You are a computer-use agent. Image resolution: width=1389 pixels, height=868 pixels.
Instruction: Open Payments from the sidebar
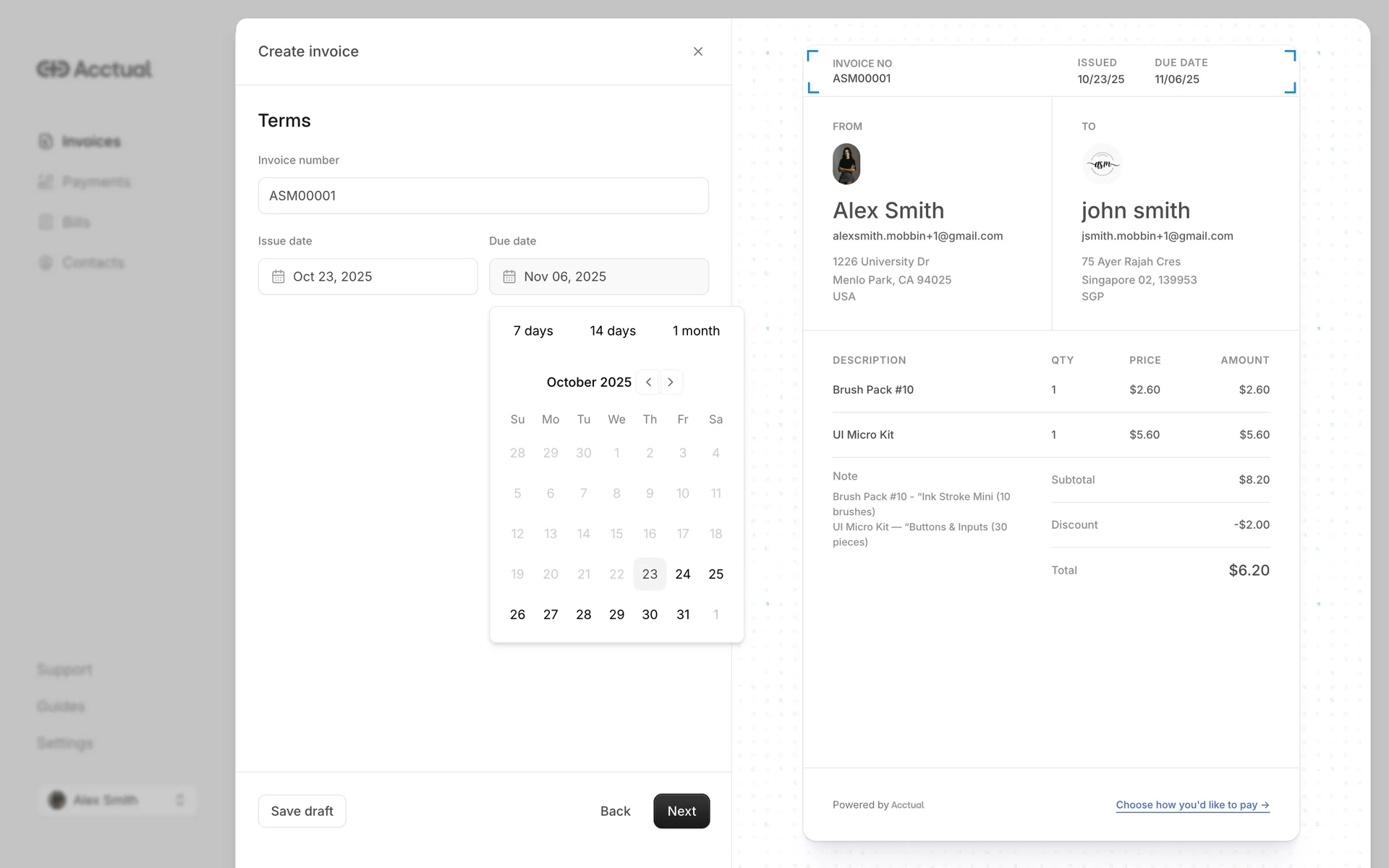click(x=95, y=182)
